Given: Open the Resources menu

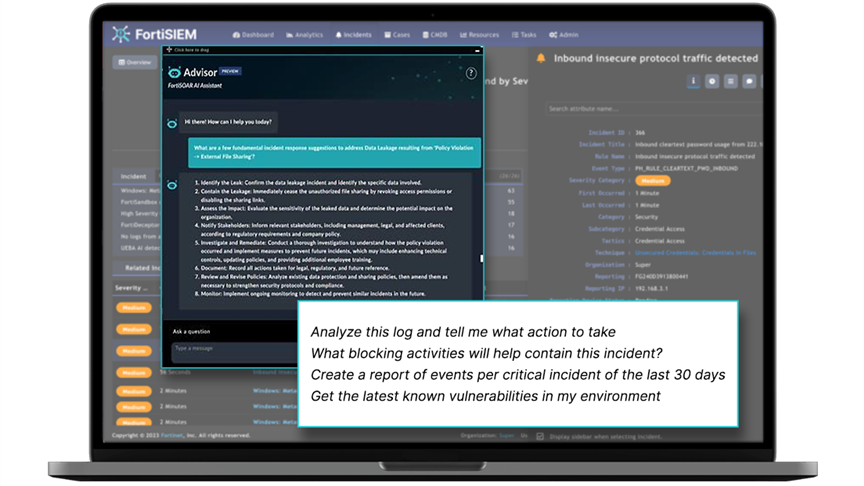Looking at the screenshot, I should click(x=479, y=35).
